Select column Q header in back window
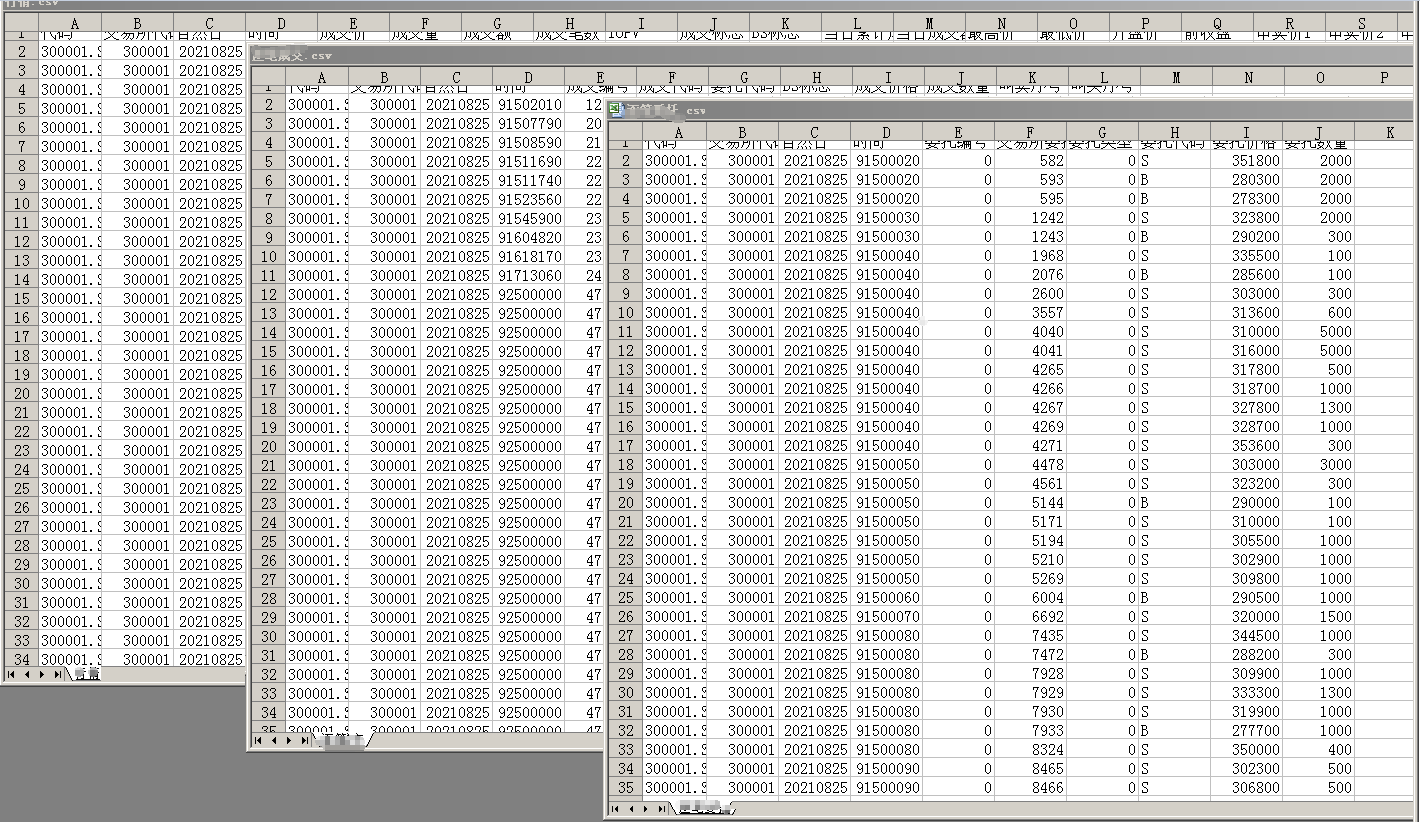Image resolution: width=1420 pixels, height=822 pixels. 1217,23
